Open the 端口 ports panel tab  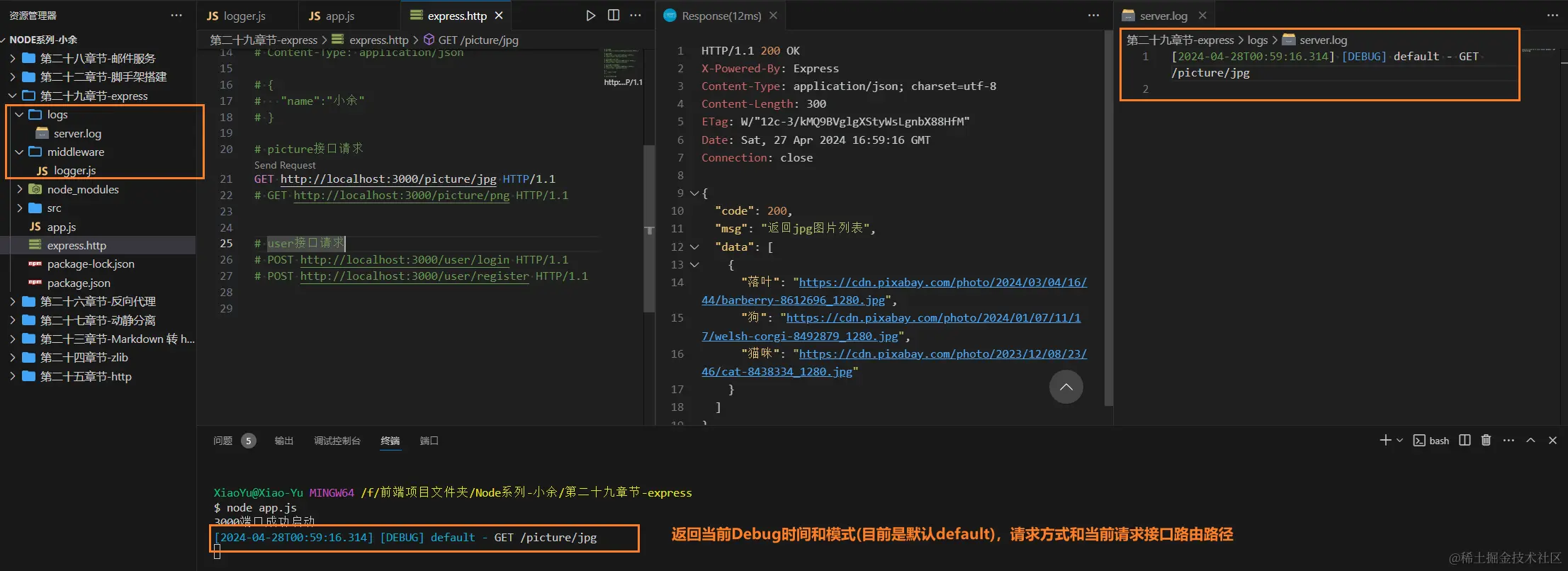point(429,441)
